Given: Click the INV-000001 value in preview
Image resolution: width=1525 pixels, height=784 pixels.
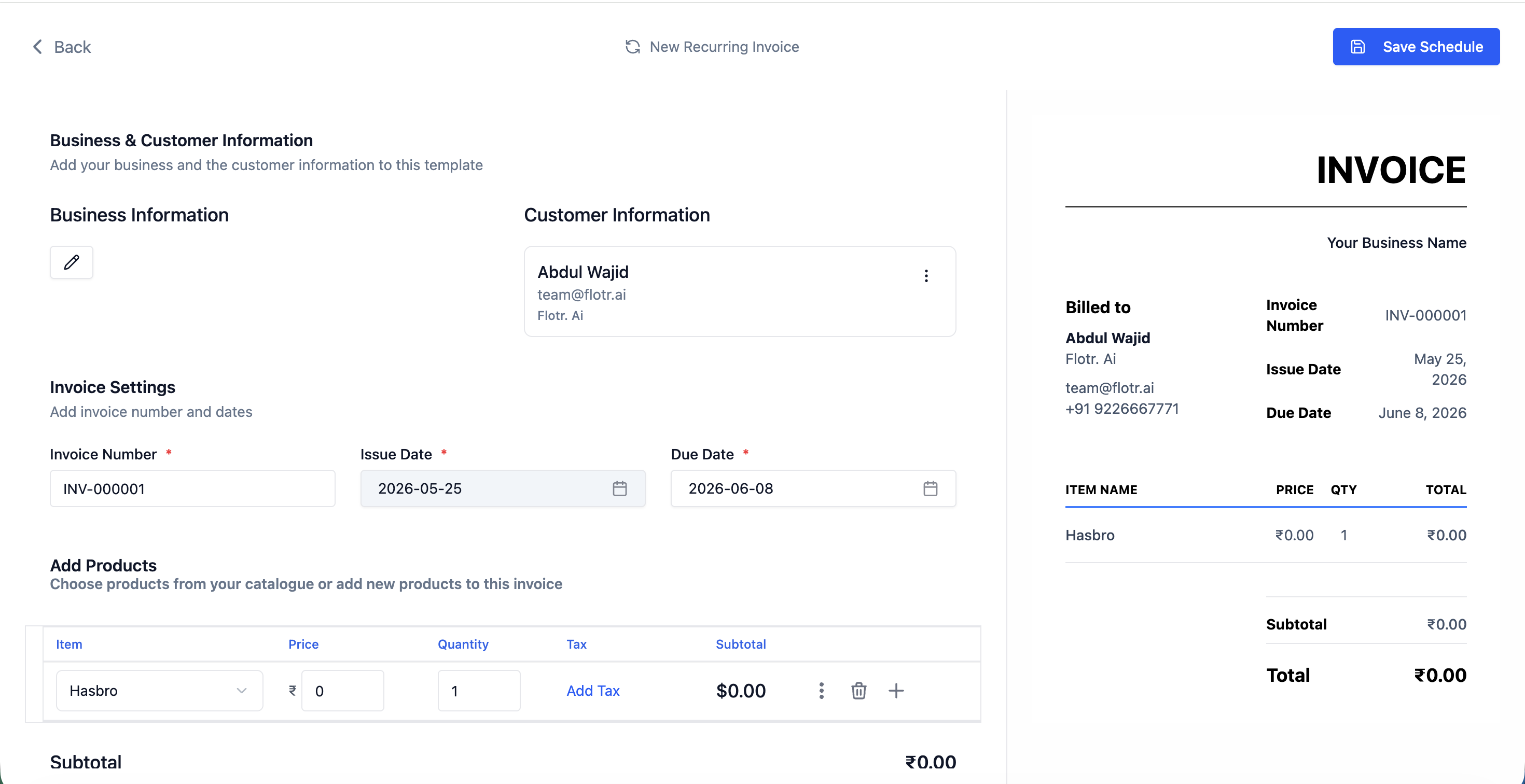Looking at the screenshot, I should coord(1425,315).
